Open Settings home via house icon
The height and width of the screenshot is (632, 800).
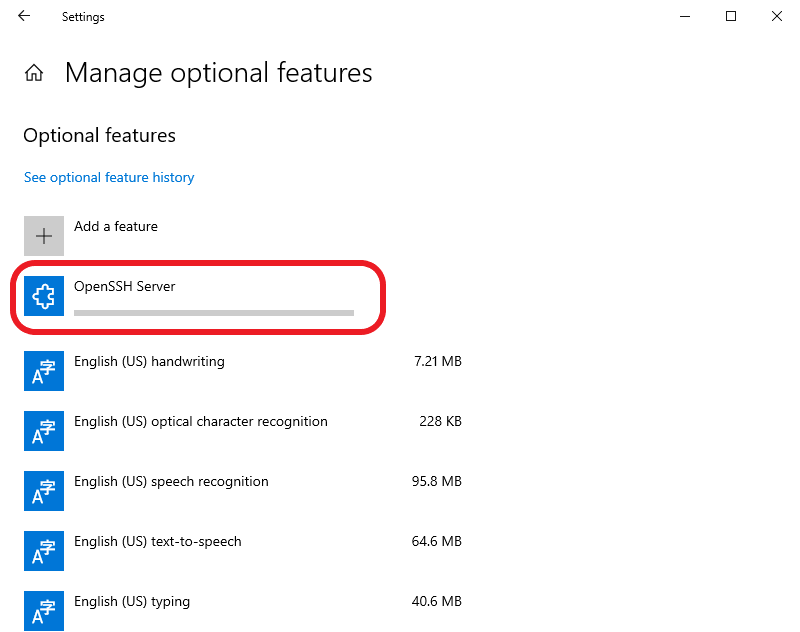click(34, 73)
